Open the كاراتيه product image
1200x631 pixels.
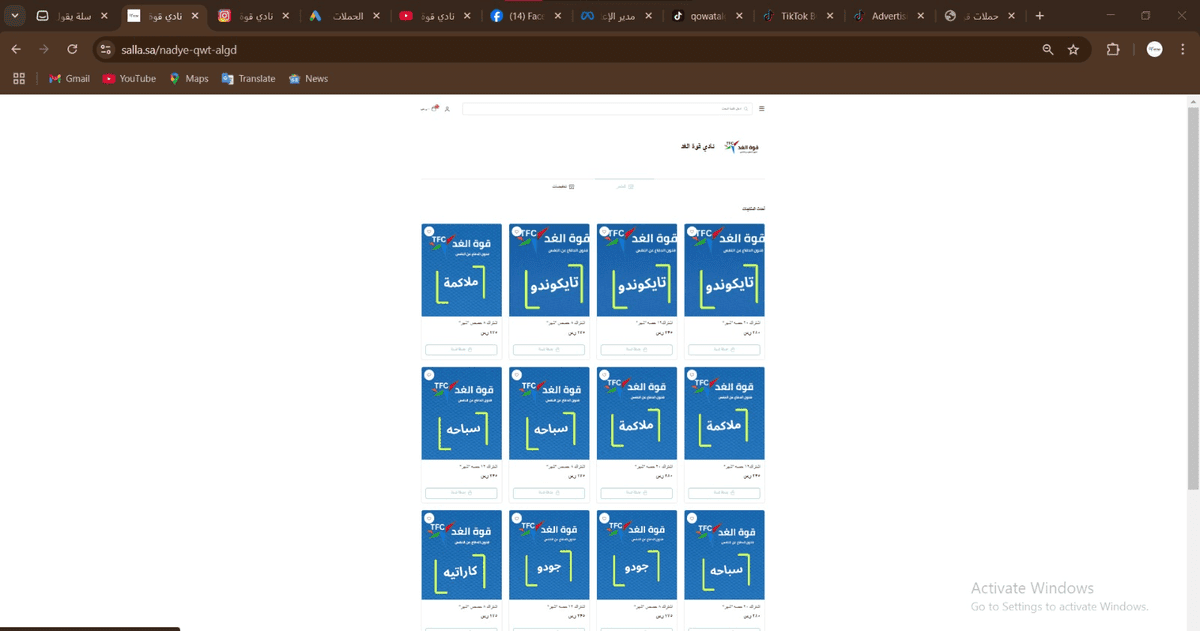click(x=461, y=555)
